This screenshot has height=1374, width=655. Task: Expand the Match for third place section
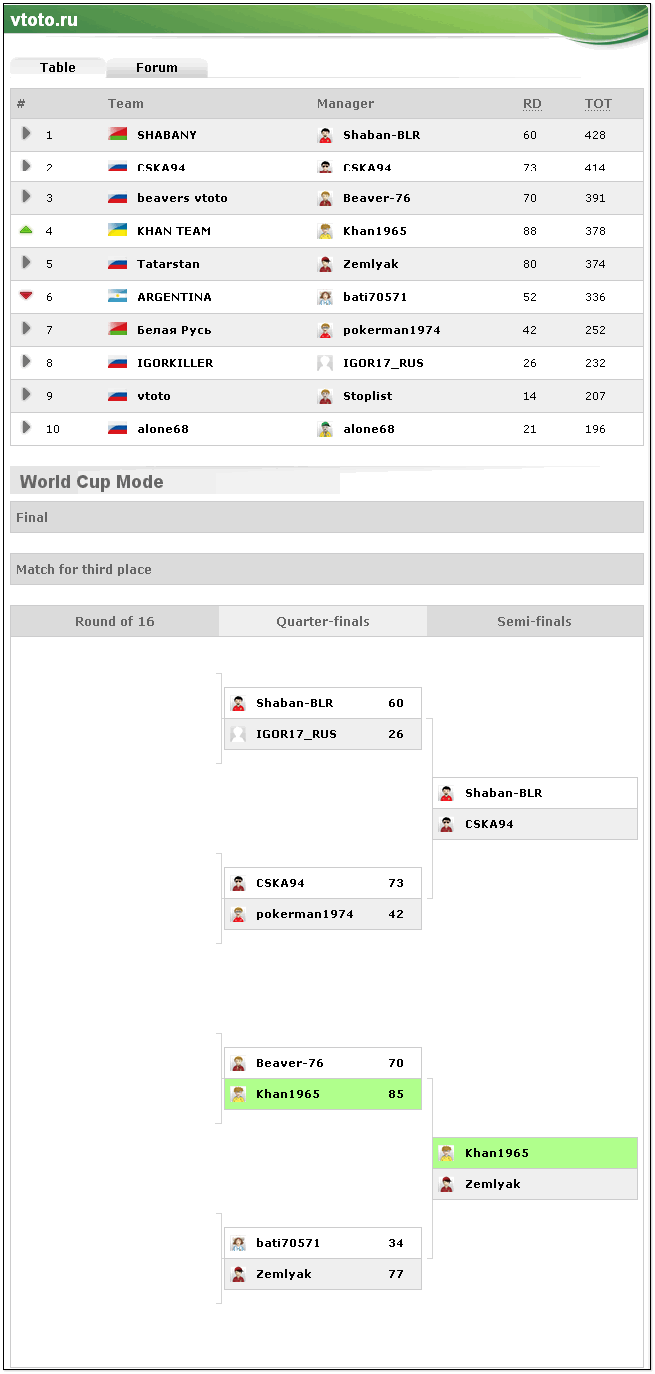[327, 569]
